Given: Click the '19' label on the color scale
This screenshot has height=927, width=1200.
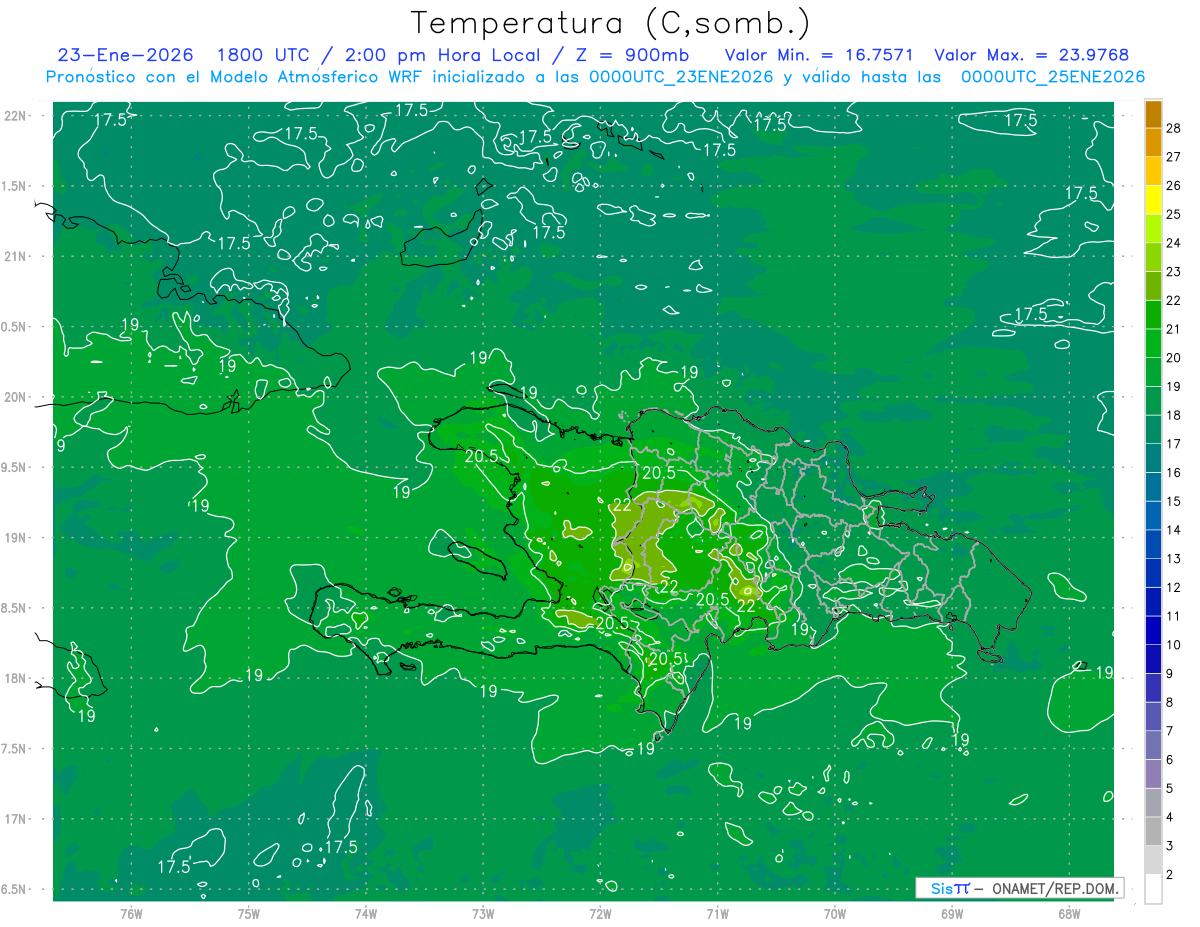Looking at the screenshot, I should (1173, 386).
